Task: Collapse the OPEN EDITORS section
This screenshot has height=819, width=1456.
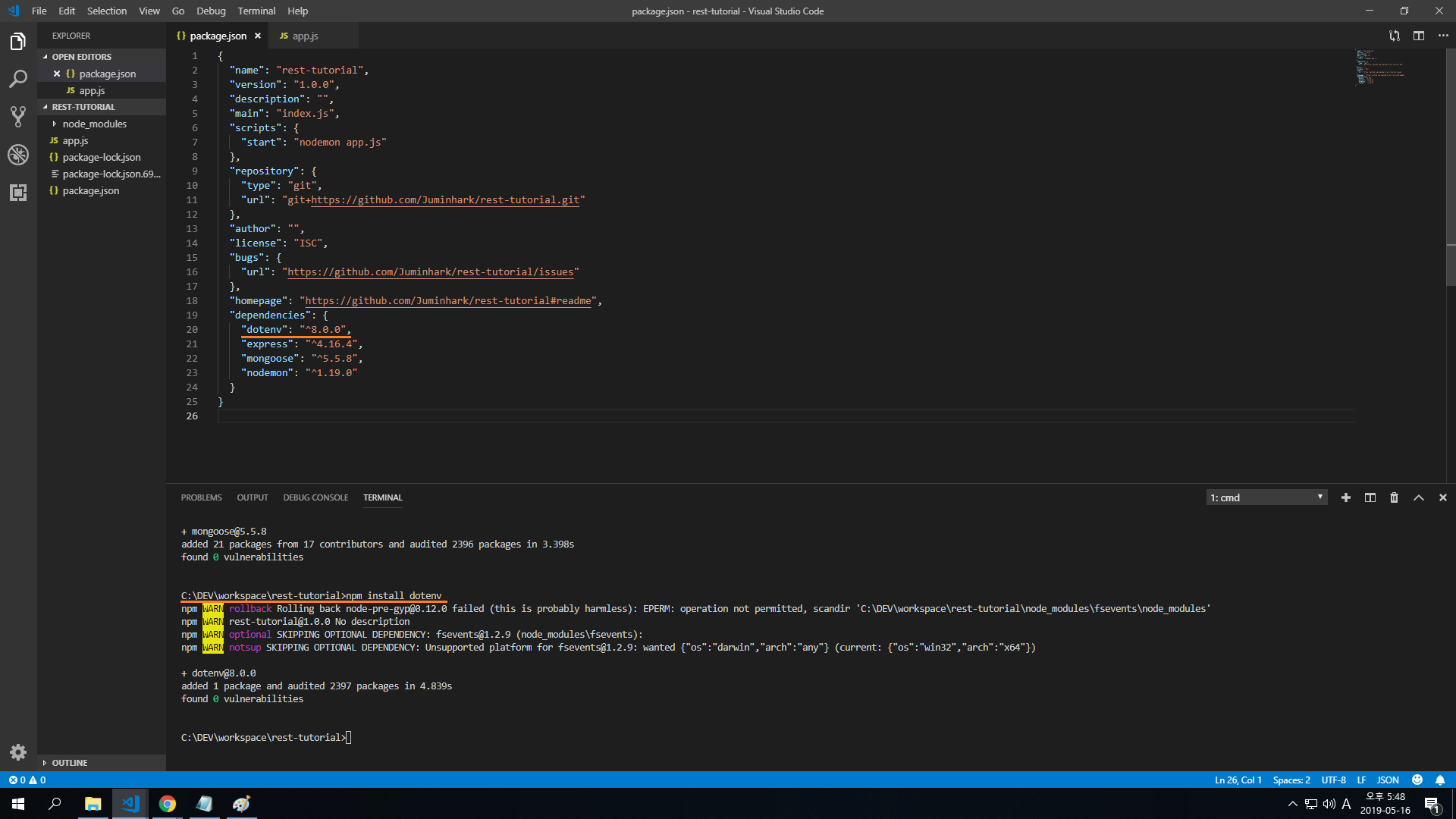Action: (102, 57)
